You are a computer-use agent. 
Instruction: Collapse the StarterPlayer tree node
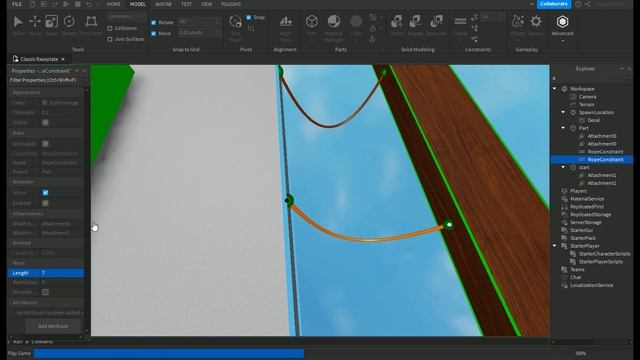click(555, 246)
